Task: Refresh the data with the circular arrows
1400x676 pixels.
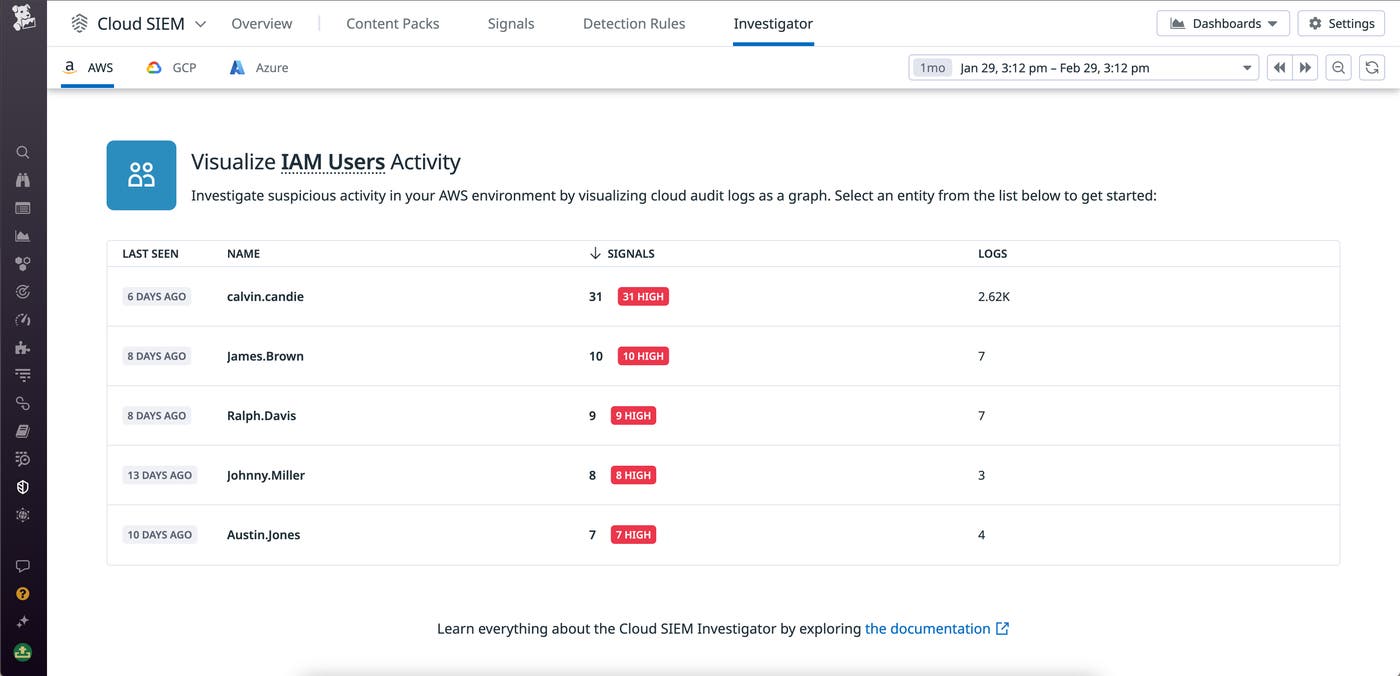Action: click(x=1372, y=68)
